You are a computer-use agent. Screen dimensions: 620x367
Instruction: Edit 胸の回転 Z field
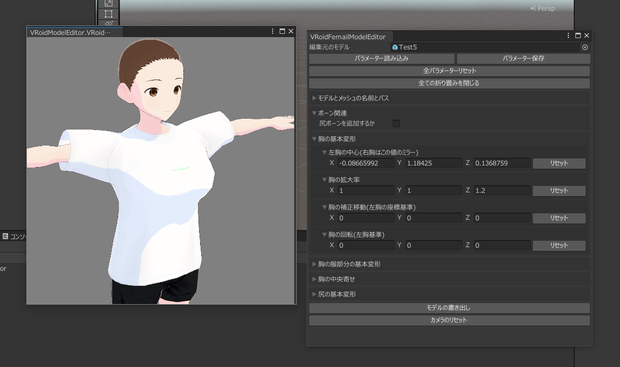502,246
